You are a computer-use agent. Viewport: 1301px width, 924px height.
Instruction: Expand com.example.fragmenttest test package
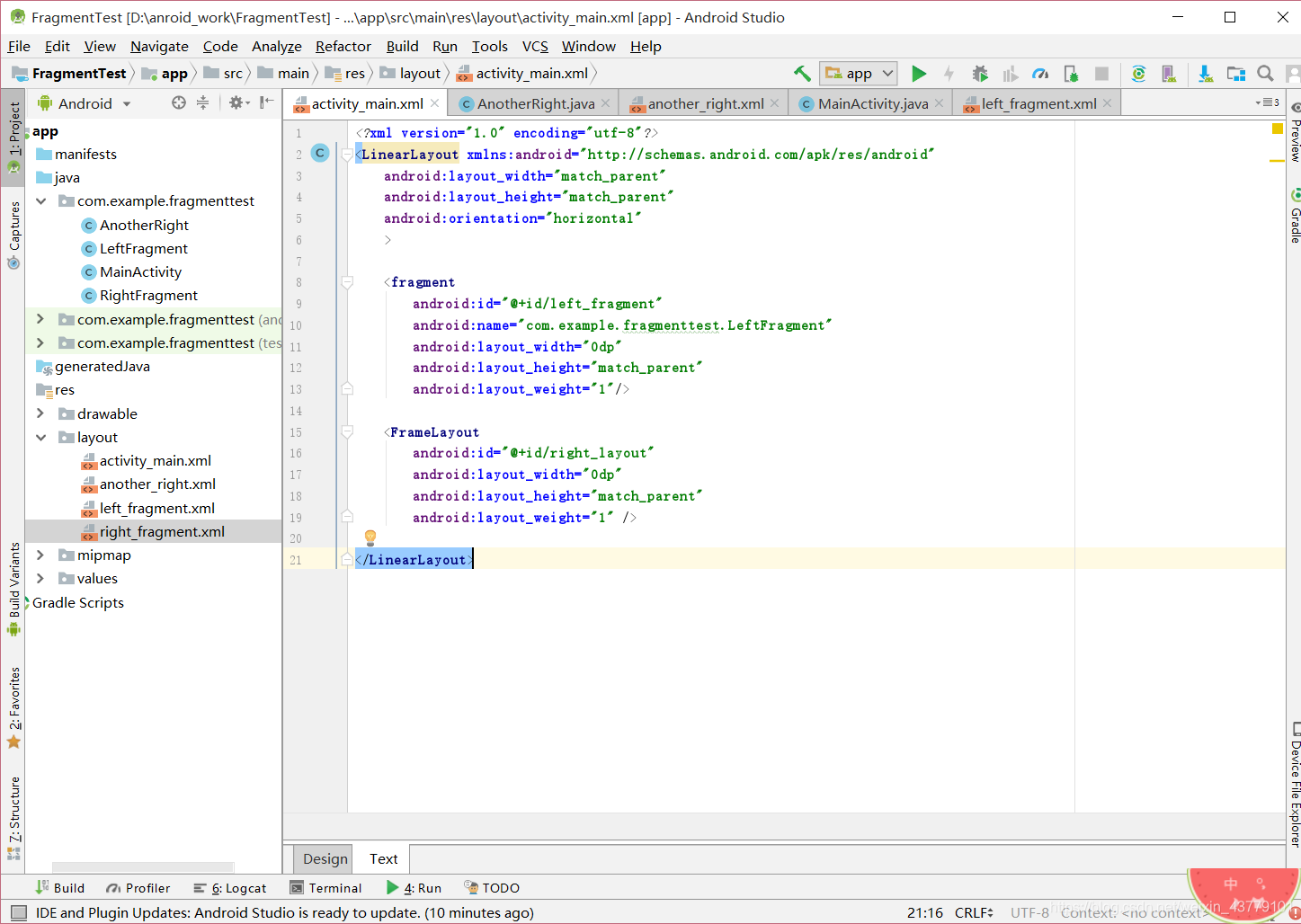coord(40,342)
